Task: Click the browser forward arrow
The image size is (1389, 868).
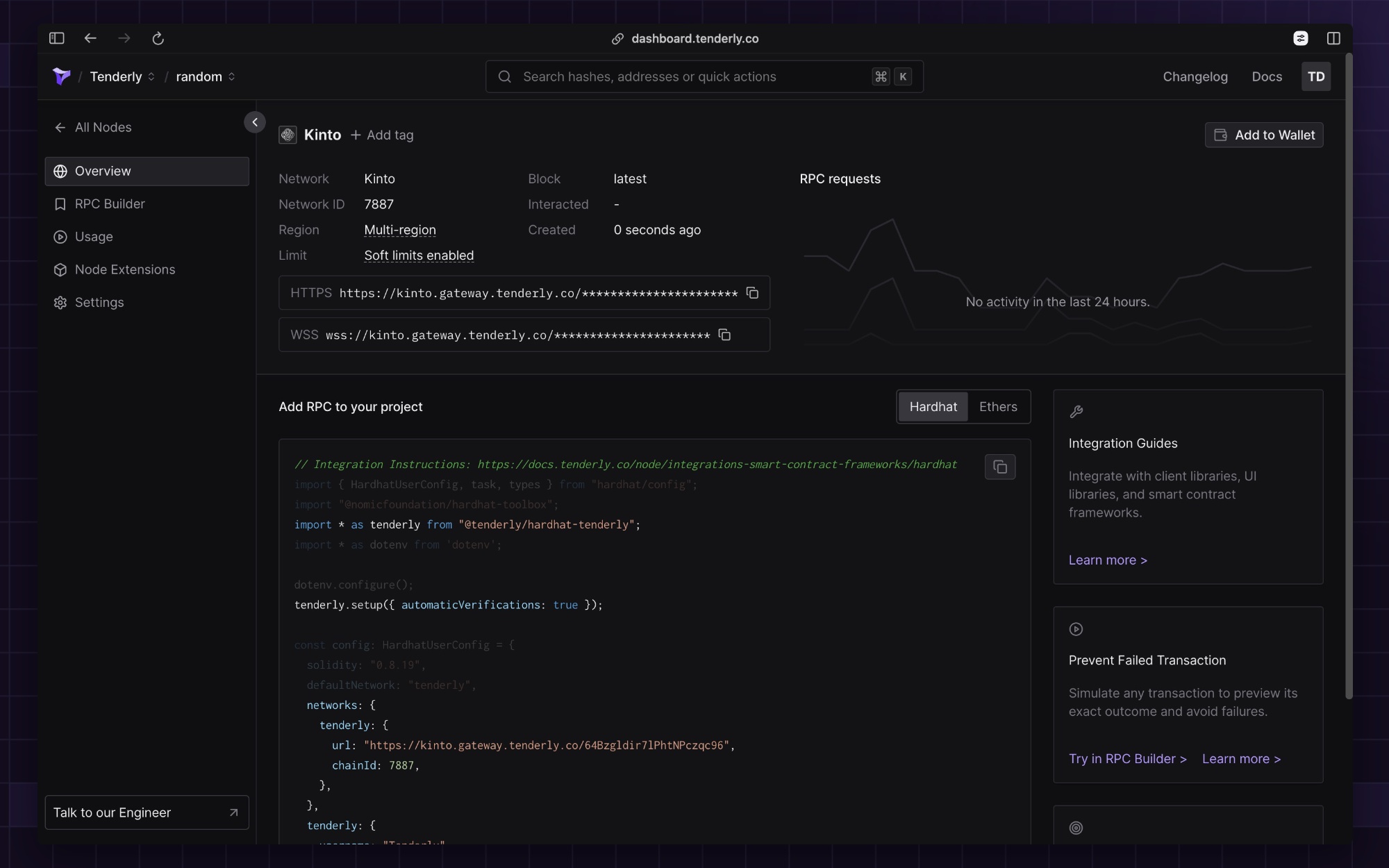Action: [x=124, y=38]
